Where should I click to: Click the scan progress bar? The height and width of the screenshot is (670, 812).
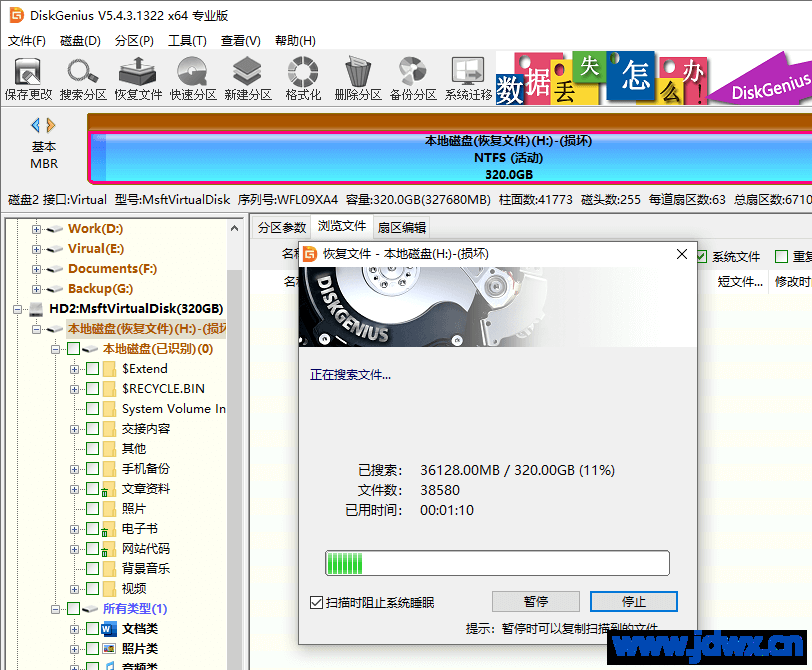pyautogui.click(x=497, y=563)
